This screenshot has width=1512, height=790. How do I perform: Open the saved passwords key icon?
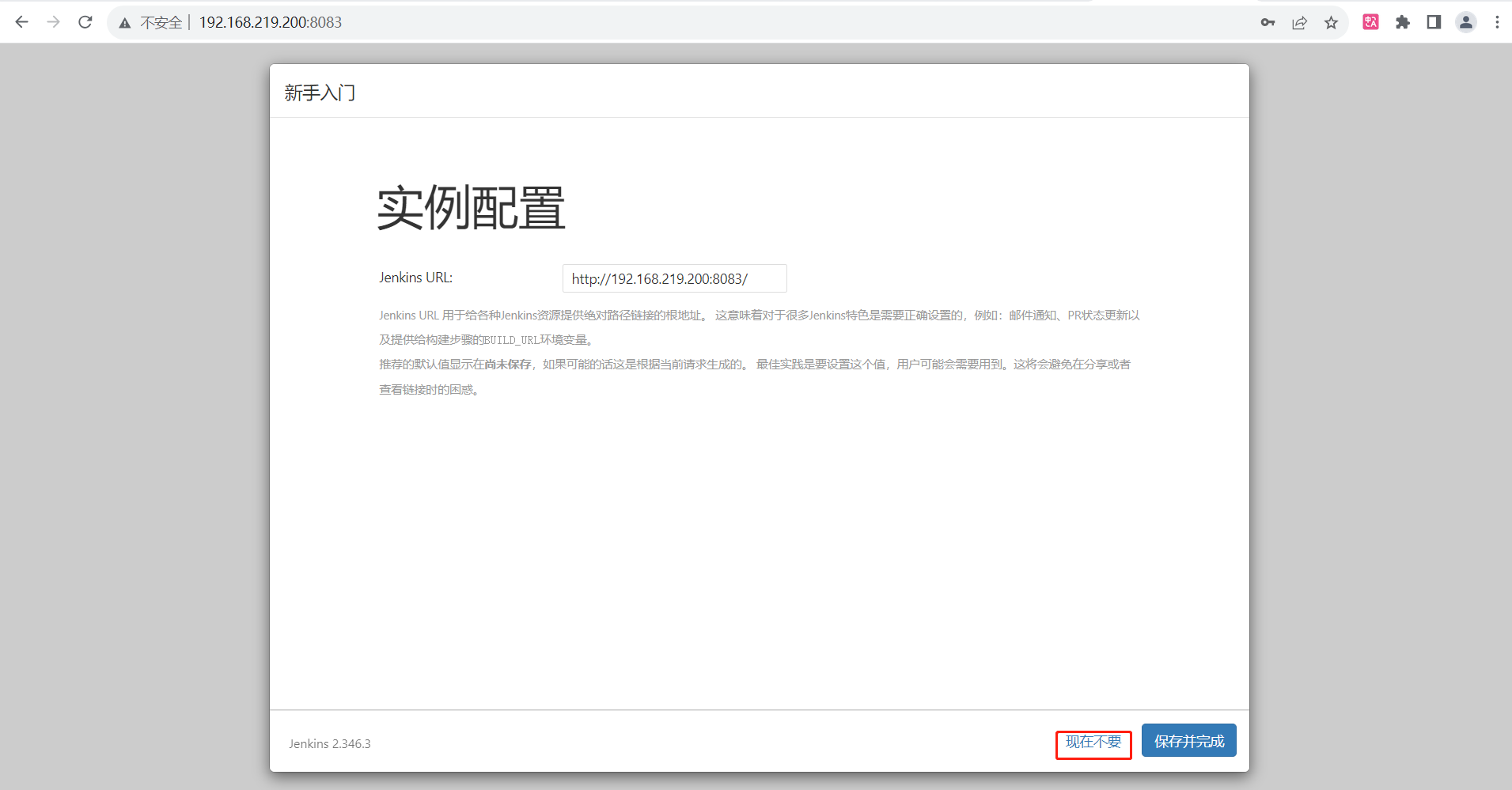point(1268,22)
